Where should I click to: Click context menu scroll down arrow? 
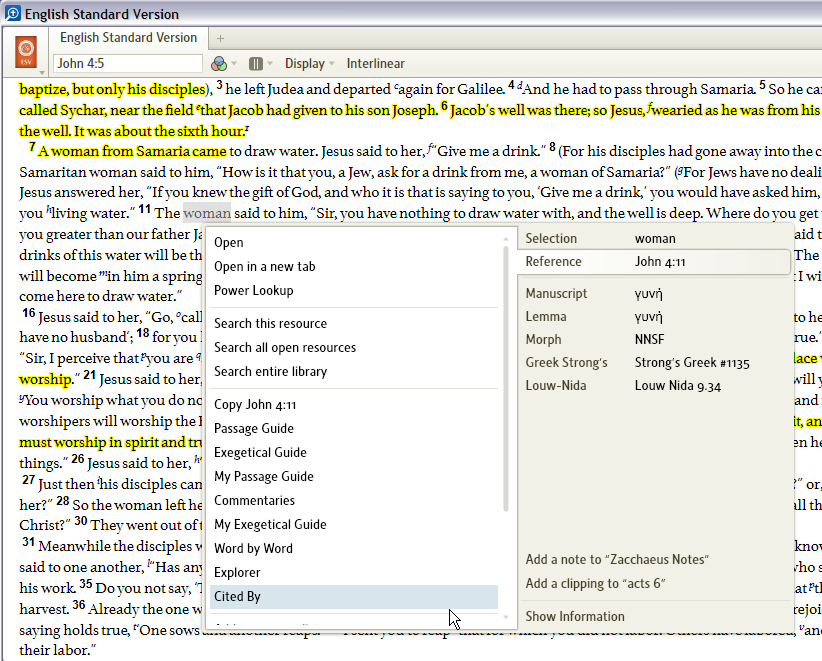(506, 617)
